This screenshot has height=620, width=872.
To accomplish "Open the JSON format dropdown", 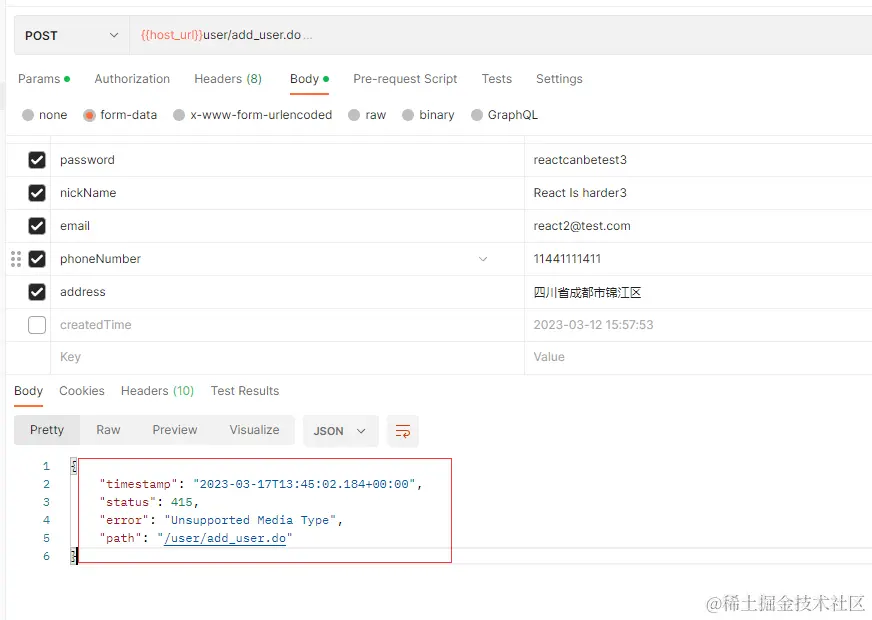I will click(340, 431).
